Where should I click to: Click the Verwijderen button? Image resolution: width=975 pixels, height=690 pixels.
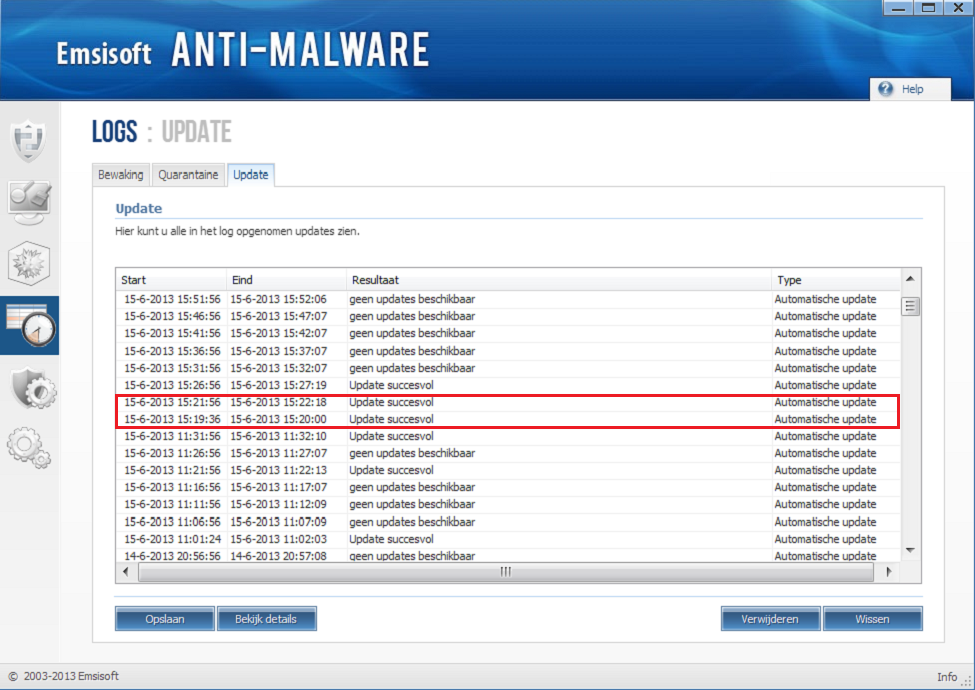[770, 619]
